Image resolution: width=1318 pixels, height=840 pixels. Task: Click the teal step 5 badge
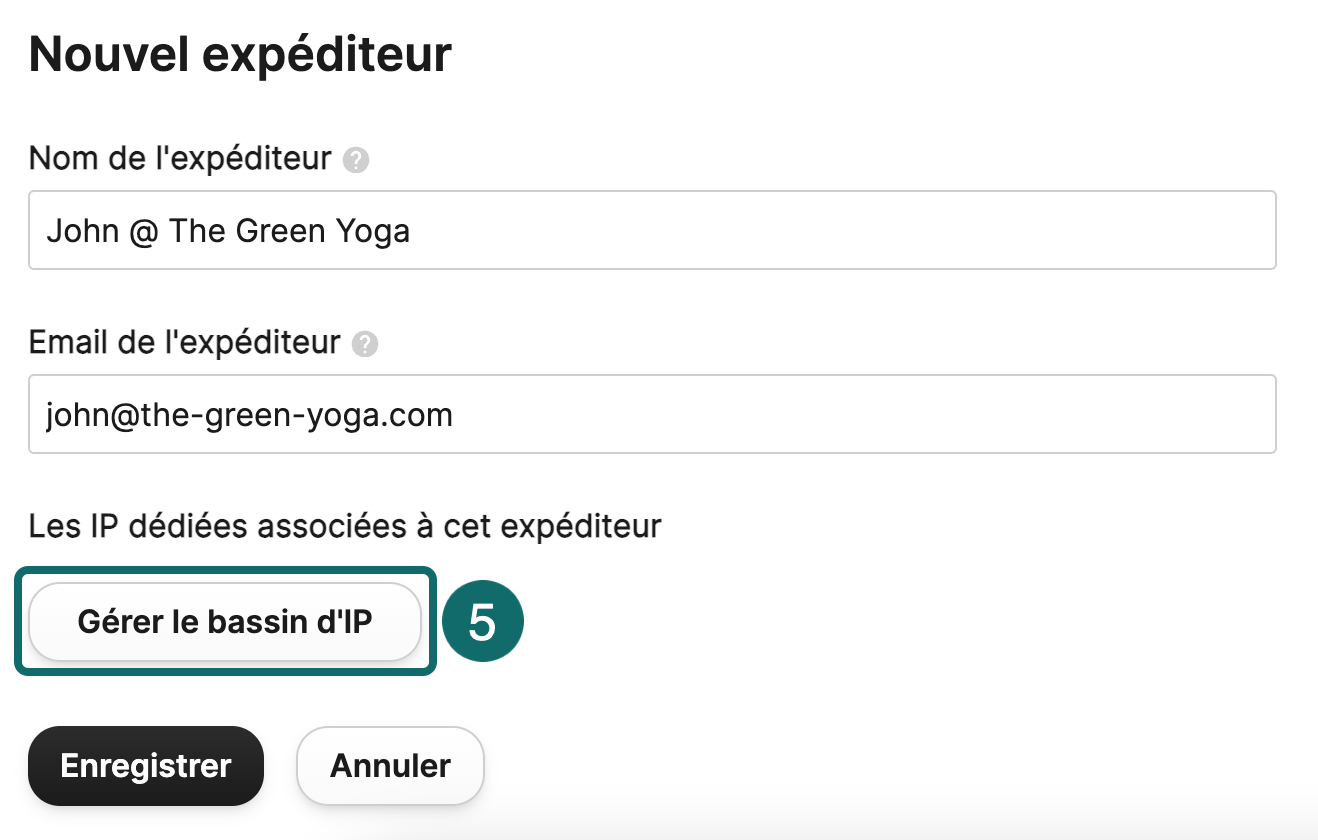pyautogui.click(x=482, y=622)
